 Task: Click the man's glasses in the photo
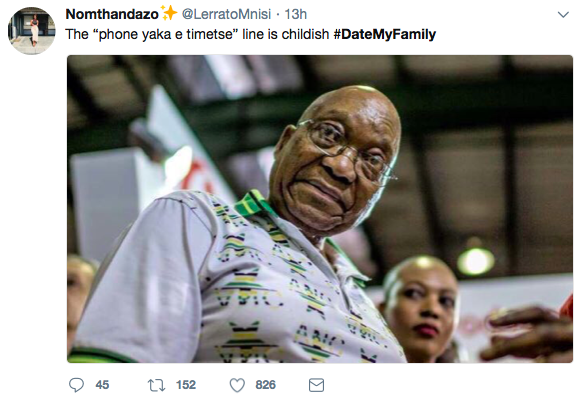[x=348, y=151]
